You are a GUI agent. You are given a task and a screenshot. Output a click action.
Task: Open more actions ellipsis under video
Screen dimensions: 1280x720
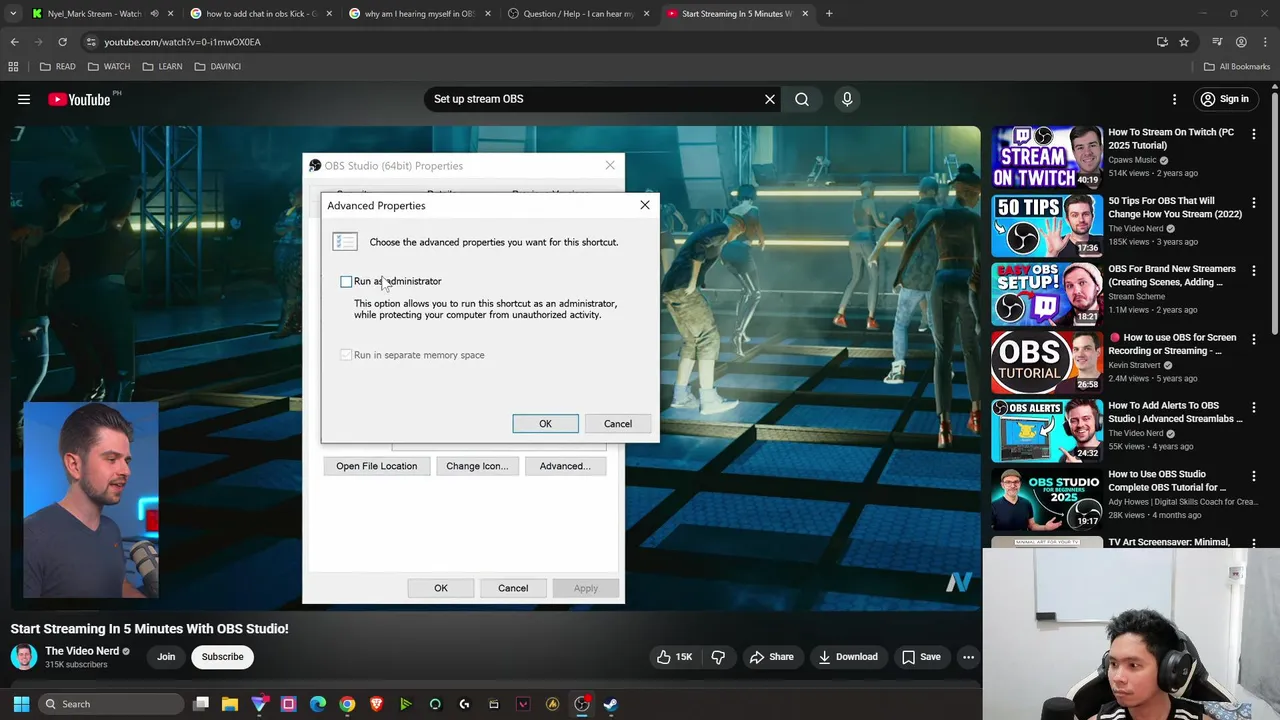[x=968, y=657]
